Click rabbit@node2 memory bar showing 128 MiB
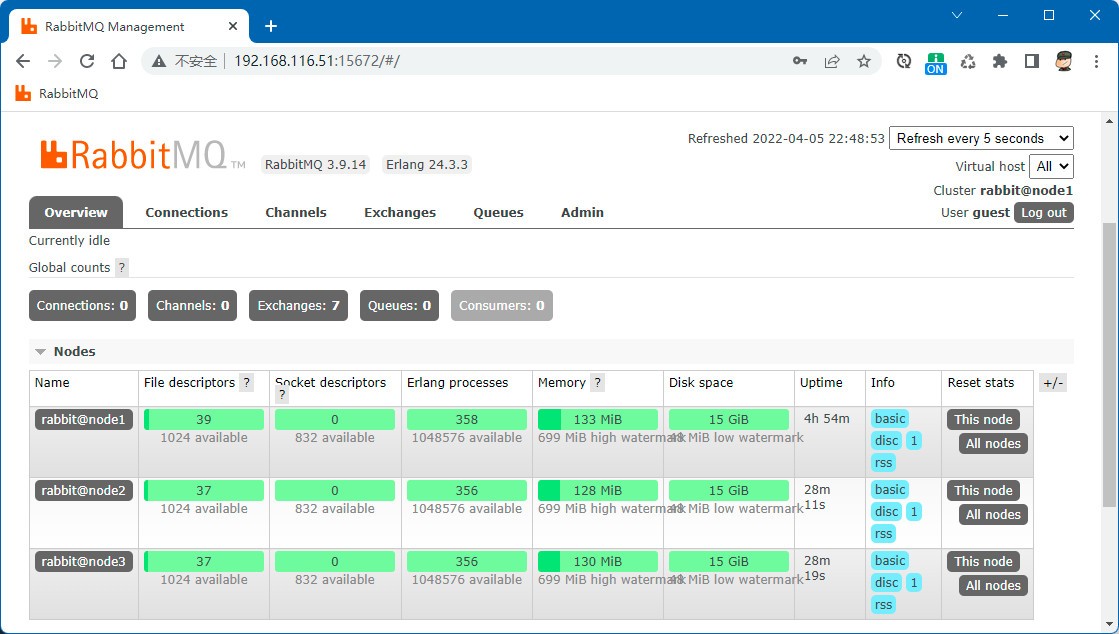The image size is (1119, 634). pos(598,490)
